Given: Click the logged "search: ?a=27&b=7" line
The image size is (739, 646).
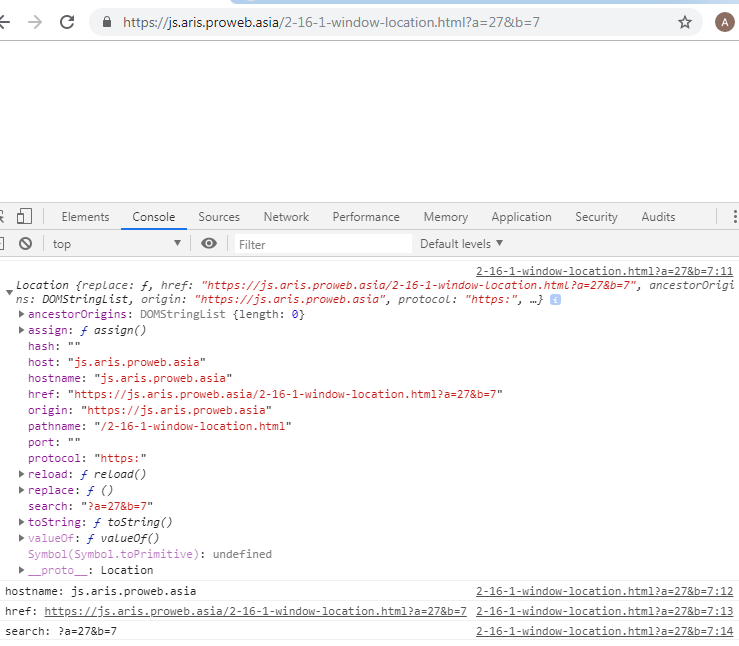Looking at the screenshot, I should point(61,631).
